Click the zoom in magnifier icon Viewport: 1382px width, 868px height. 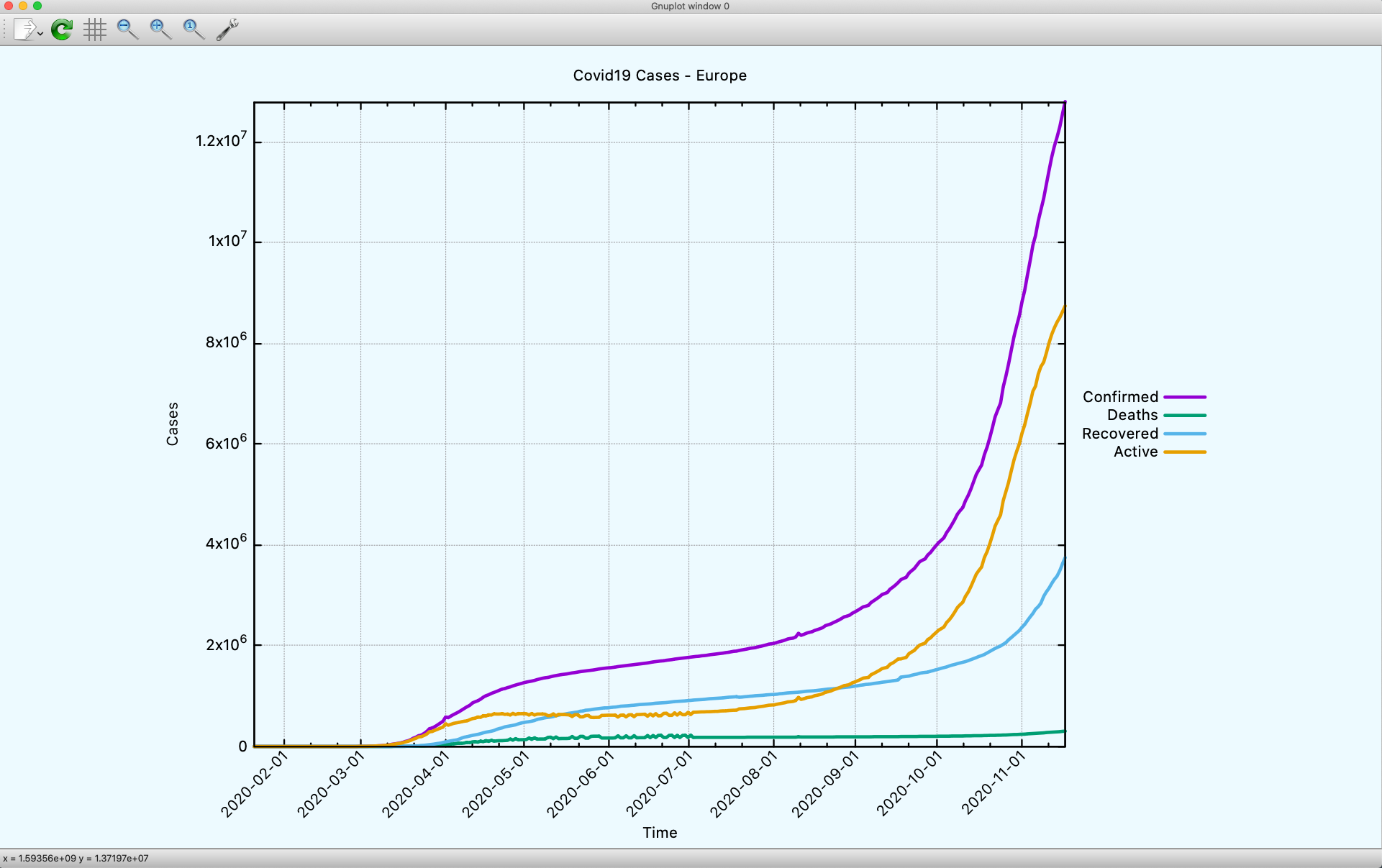[160, 29]
